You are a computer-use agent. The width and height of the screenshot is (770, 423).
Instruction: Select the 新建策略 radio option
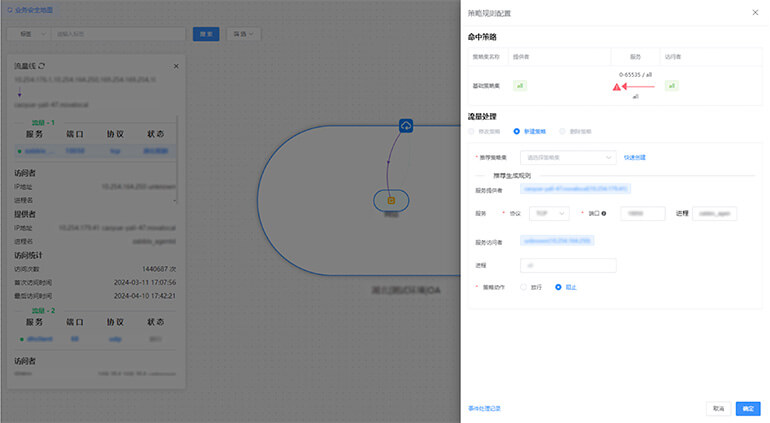click(x=517, y=131)
